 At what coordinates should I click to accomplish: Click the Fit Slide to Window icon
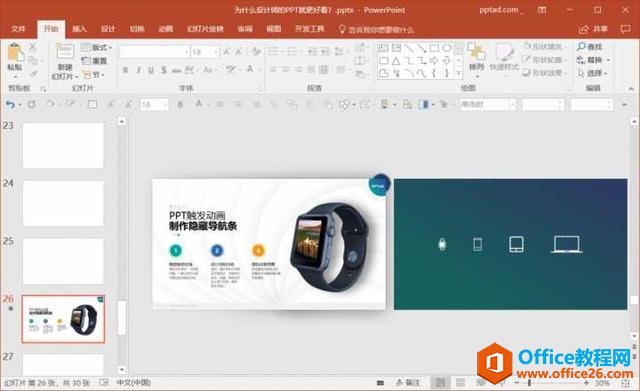625,383
